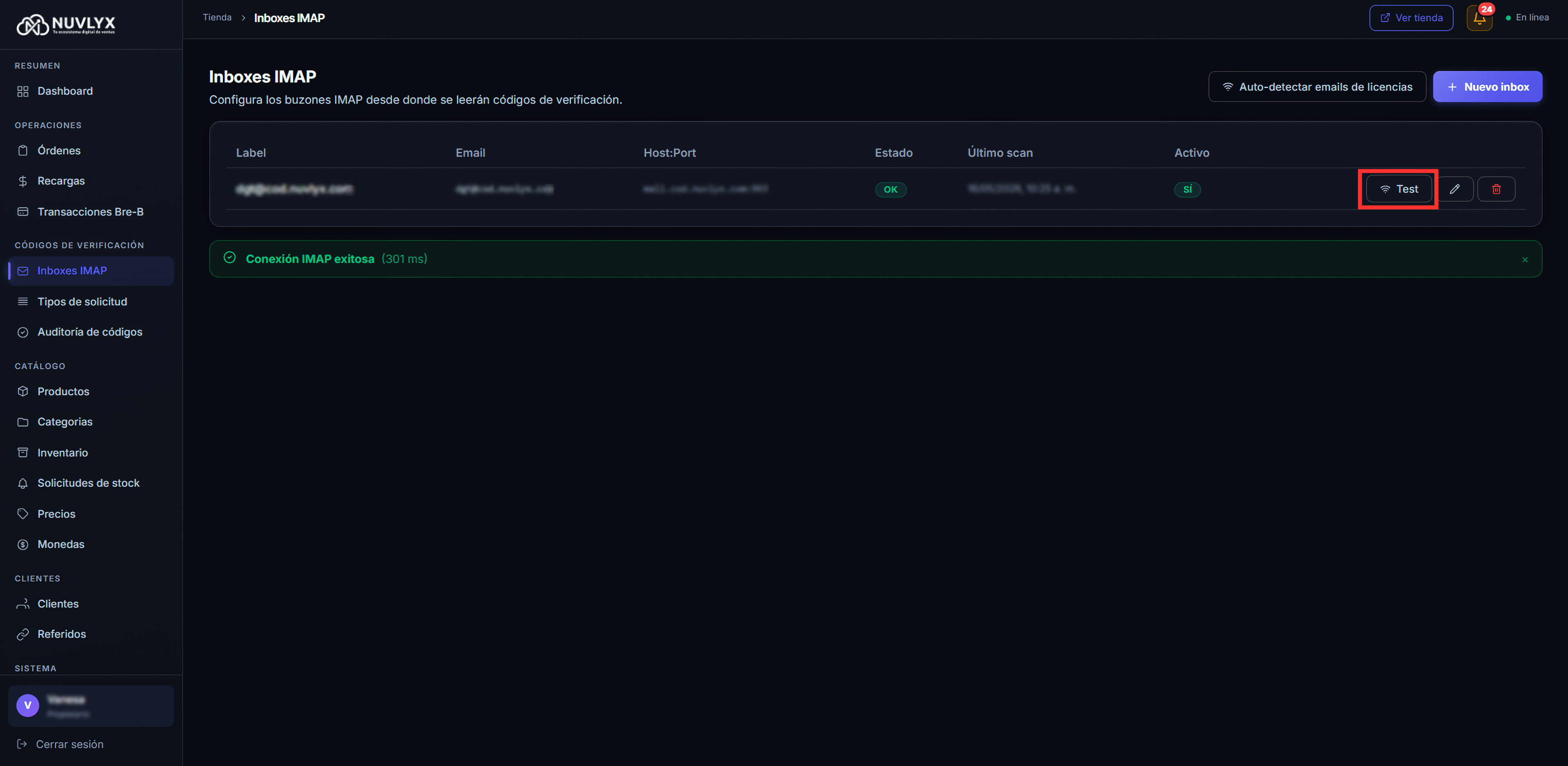Image resolution: width=1568 pixels, height=766 pixels.
Task: Open Precios page
Action: [x=91, y=514]
